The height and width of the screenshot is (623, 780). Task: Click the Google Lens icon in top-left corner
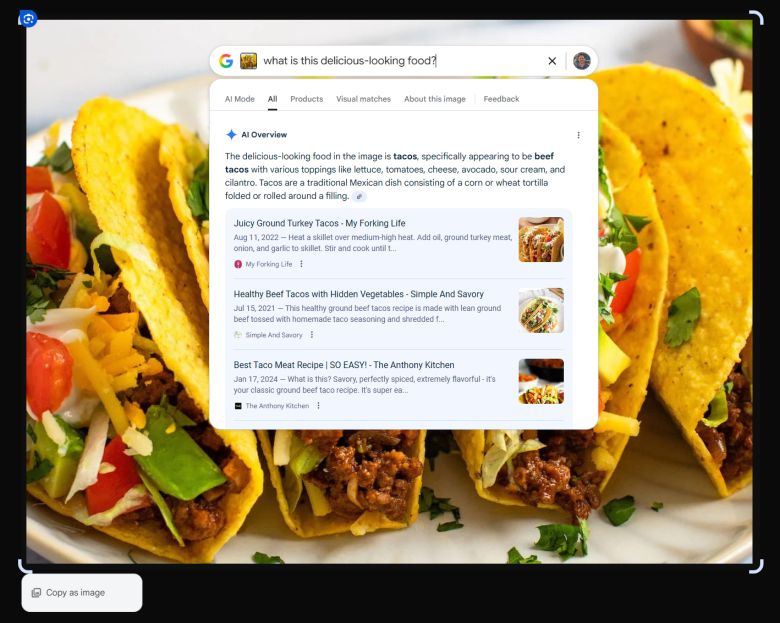pyautogui.click(x=28, y=18)
